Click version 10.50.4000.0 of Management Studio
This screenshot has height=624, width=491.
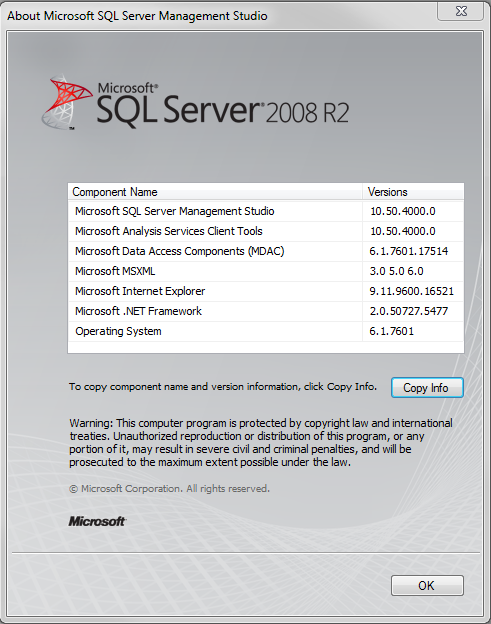[x=403, y=211]
